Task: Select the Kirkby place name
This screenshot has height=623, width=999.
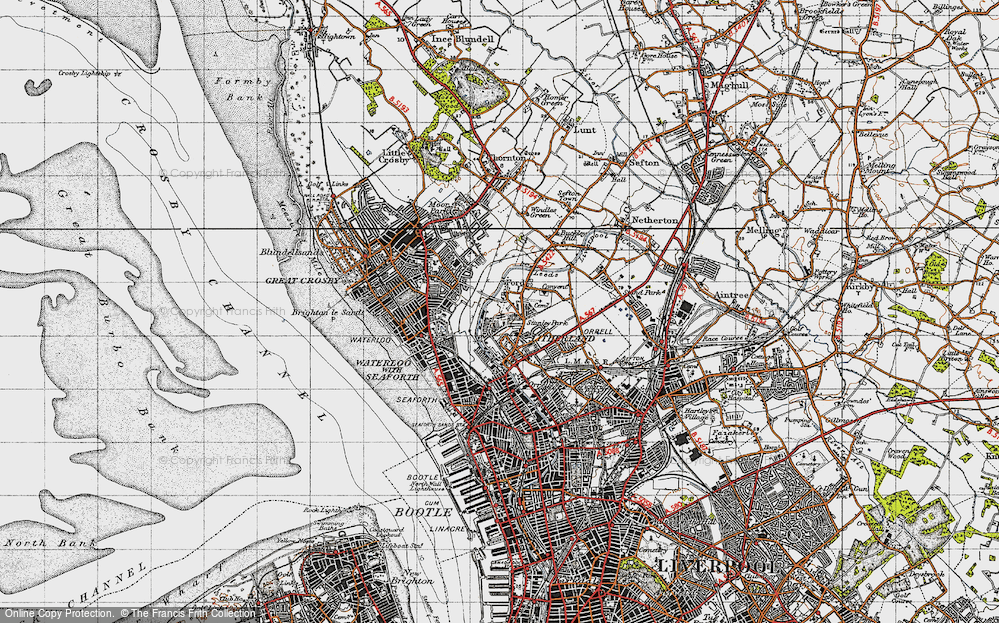Action: 860,287
